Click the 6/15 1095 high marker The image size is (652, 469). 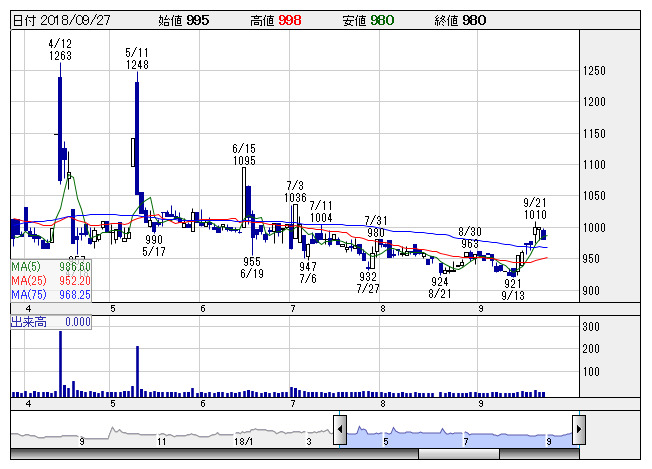click(244, 154)
